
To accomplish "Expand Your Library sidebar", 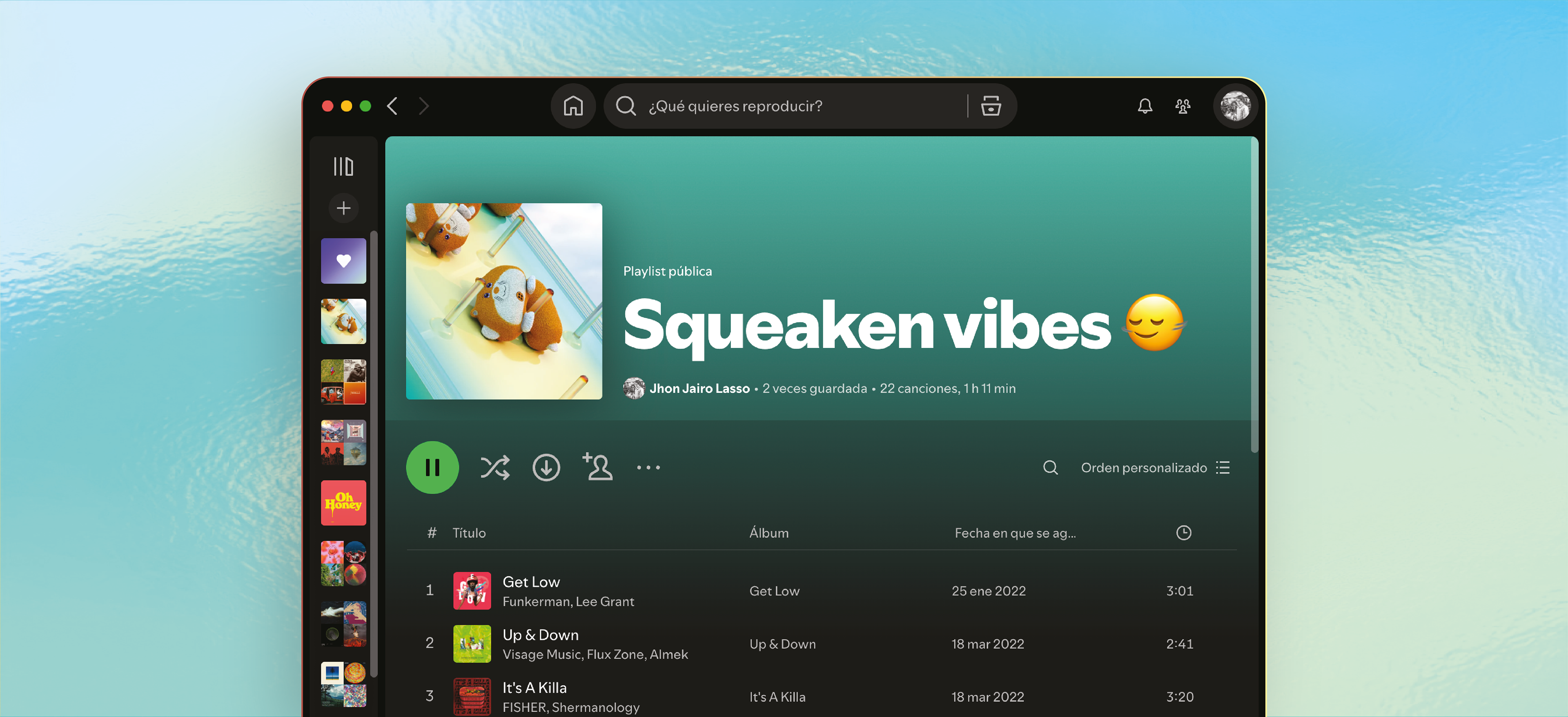I will 343,166.
